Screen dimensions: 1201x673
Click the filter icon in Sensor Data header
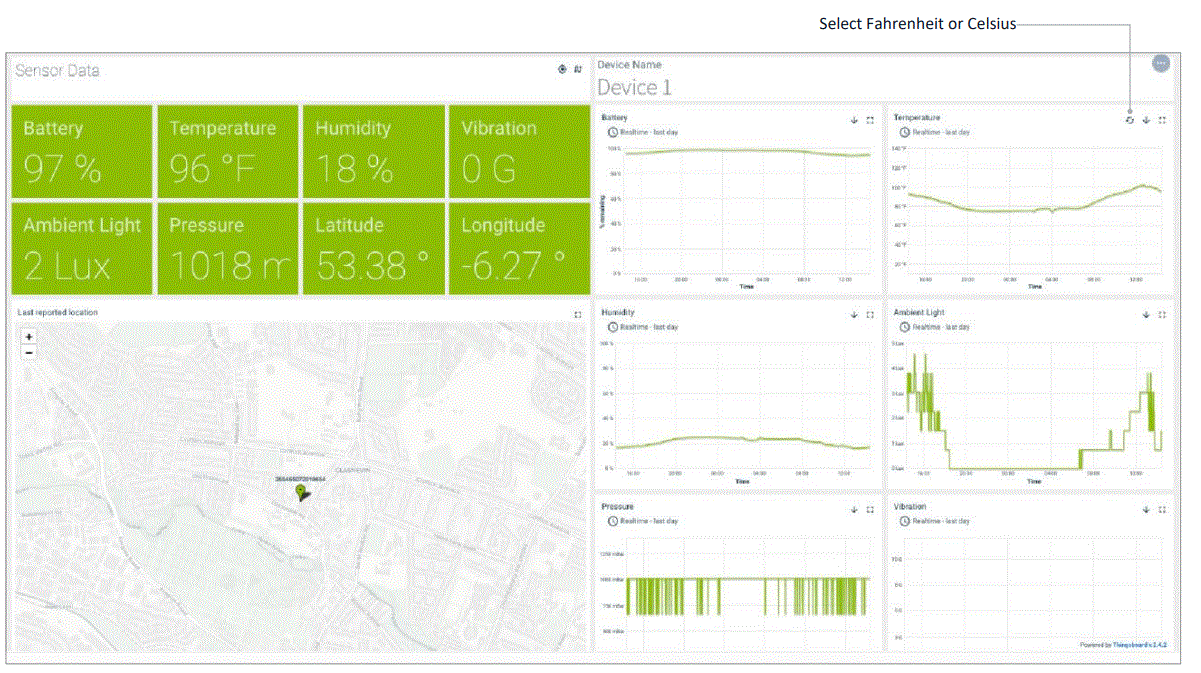point(578,69)
